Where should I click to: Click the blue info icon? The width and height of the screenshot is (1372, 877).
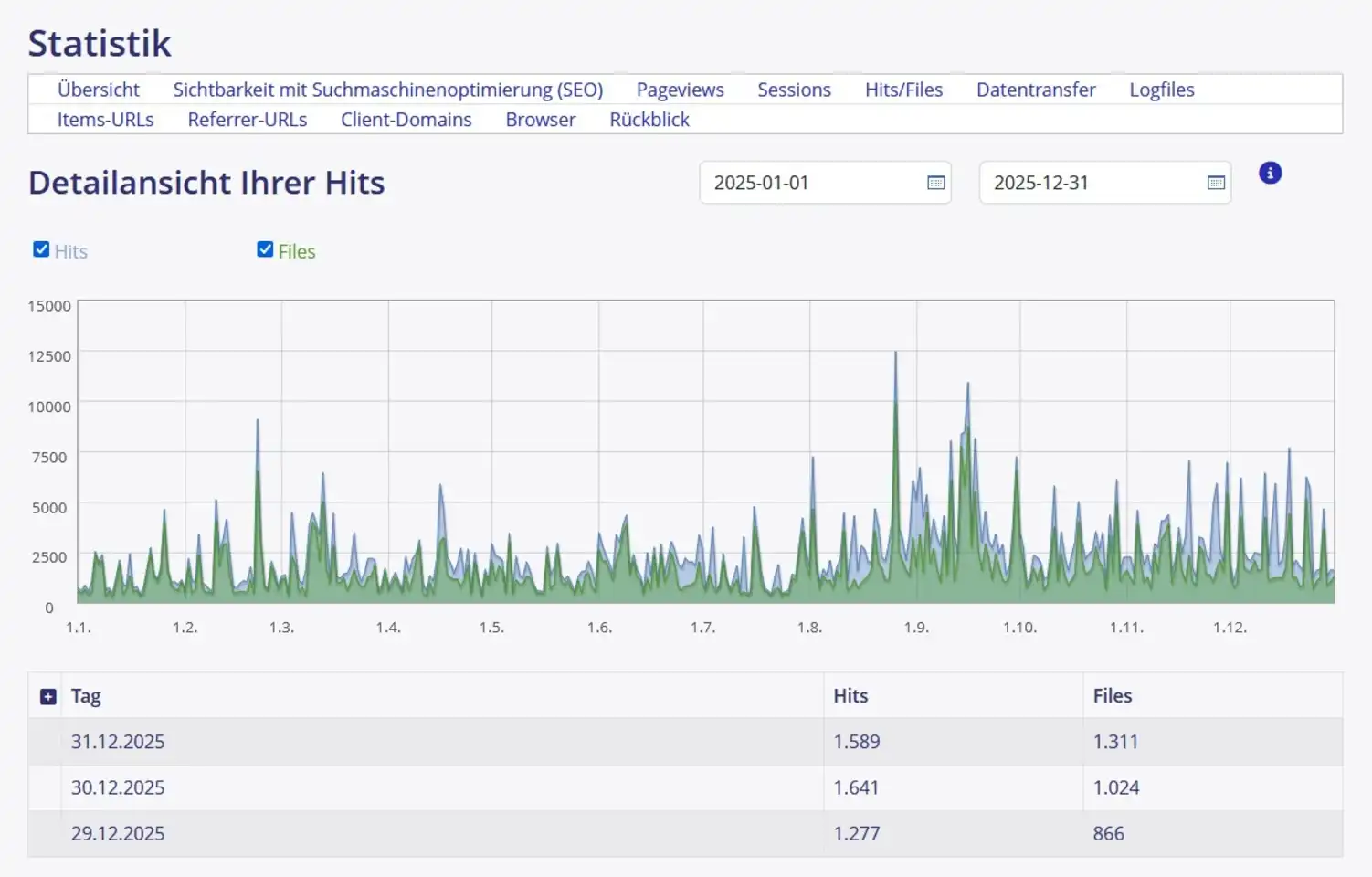[1270, 173]
